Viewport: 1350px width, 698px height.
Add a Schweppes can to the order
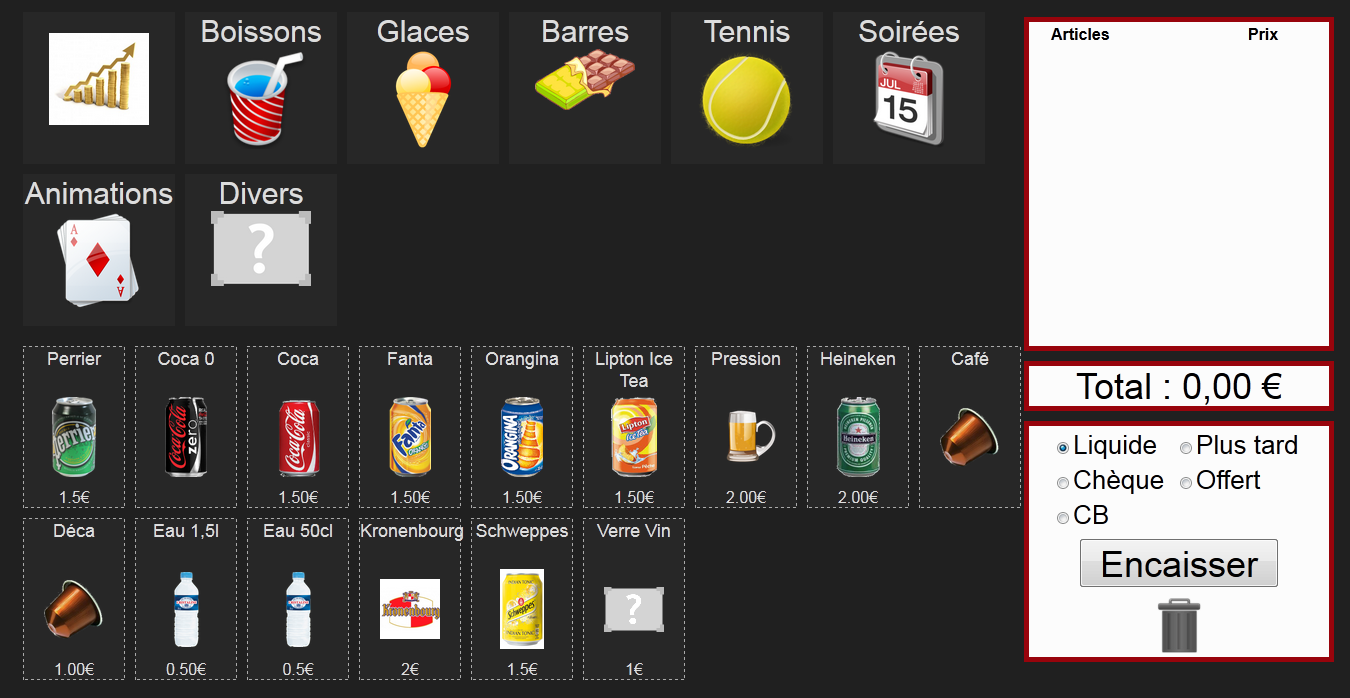click(x=522, y=599)
